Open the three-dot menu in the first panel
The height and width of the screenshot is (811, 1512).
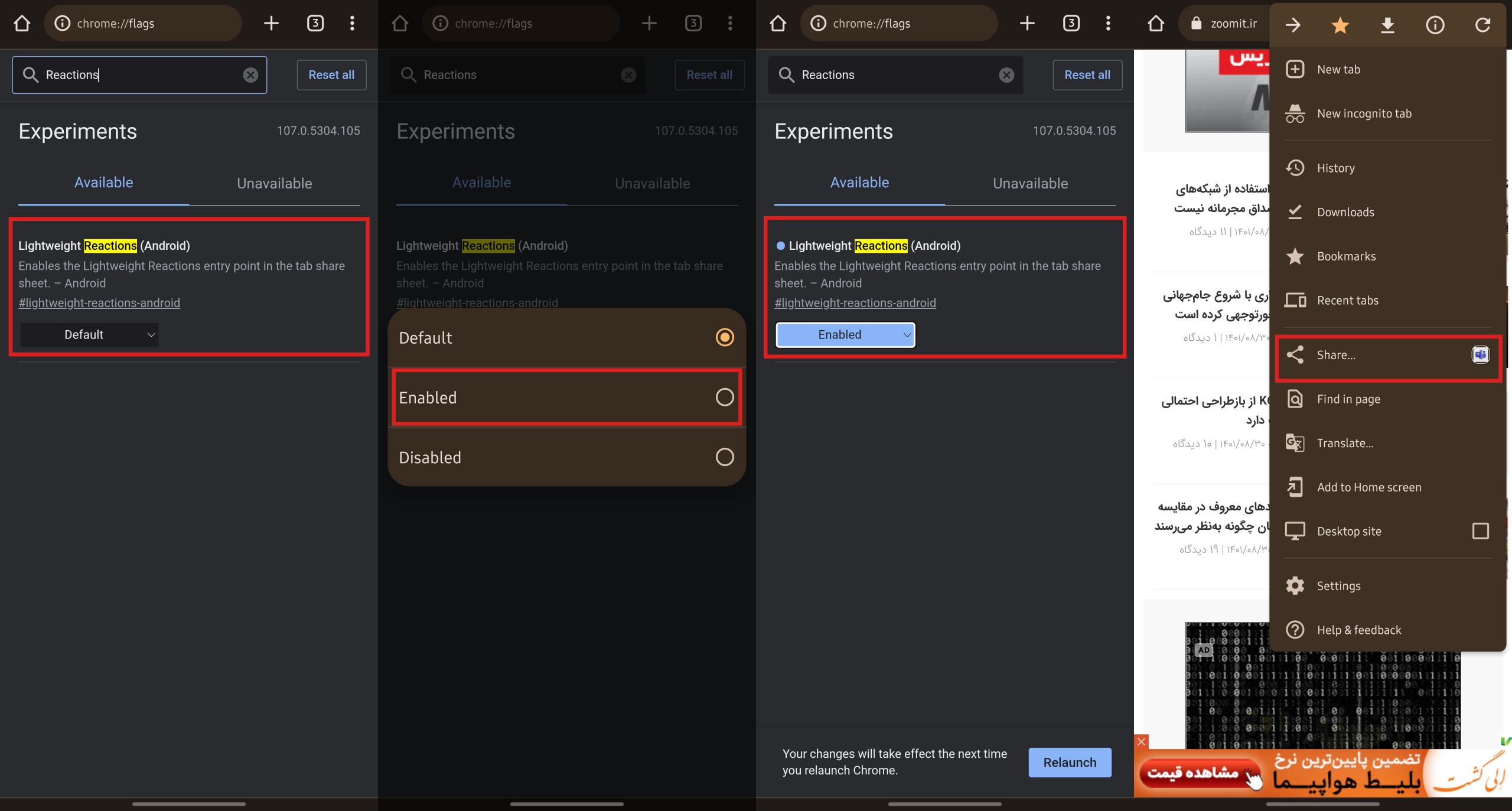(x=352, y=24)
